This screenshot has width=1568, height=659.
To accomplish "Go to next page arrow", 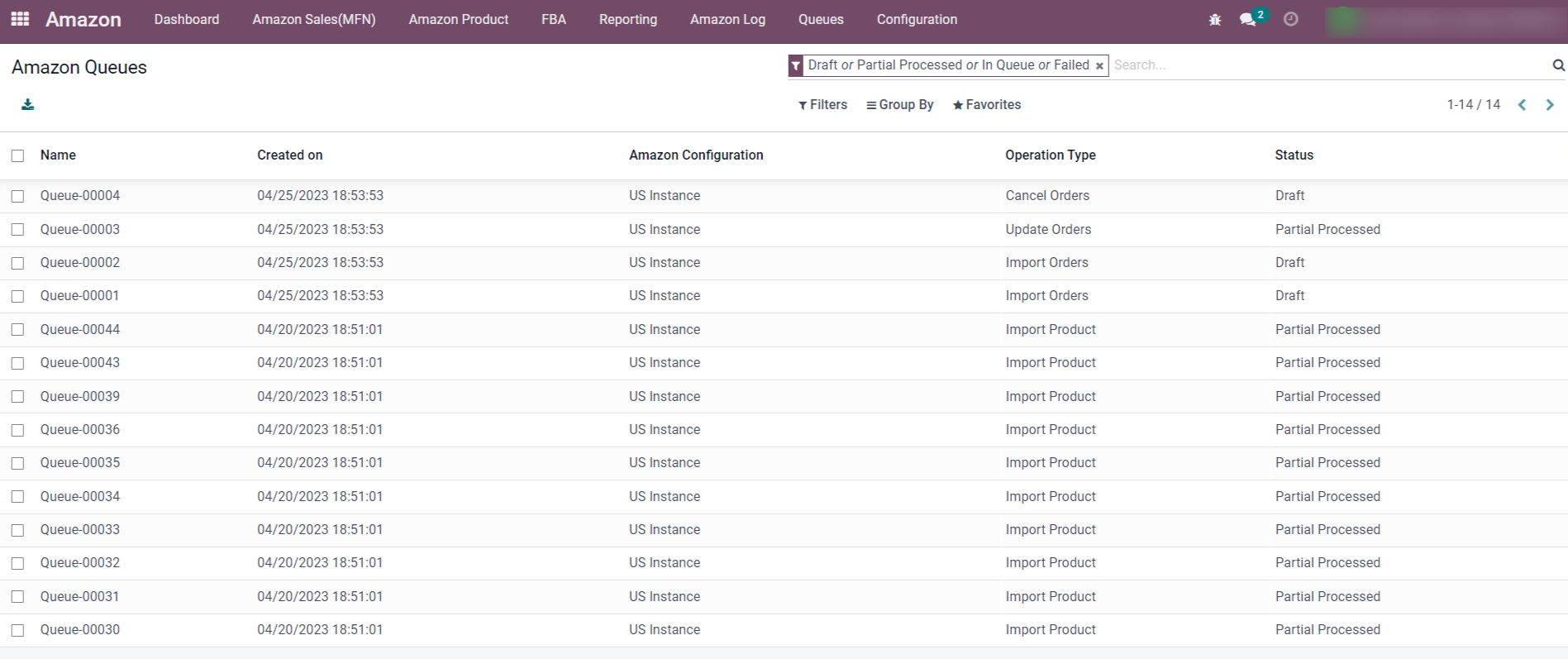I will coord(1550,105).
